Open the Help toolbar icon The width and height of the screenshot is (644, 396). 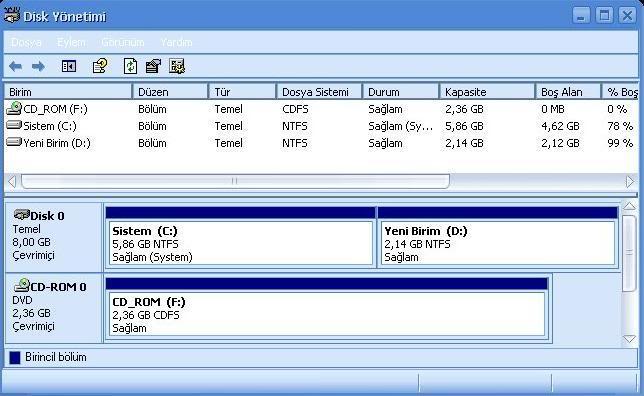[x=100, y=66]
